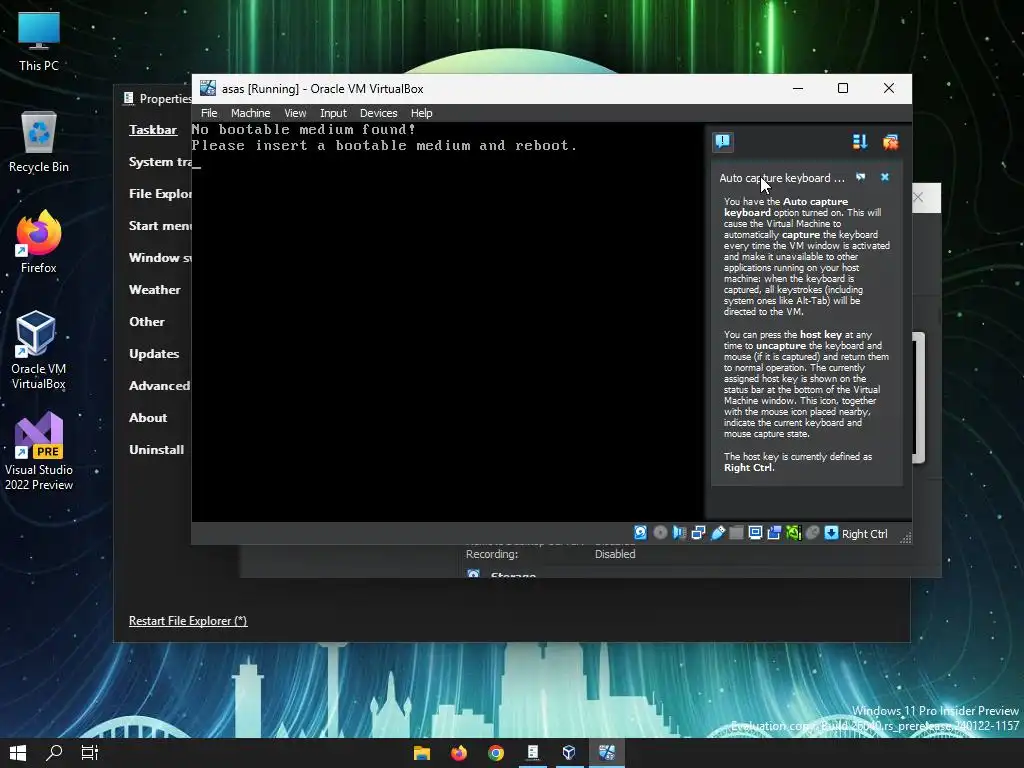Click the forbid icon beside Auto capture keyboard
Screen dimensions: 1024x768
[x=861, y=177]
